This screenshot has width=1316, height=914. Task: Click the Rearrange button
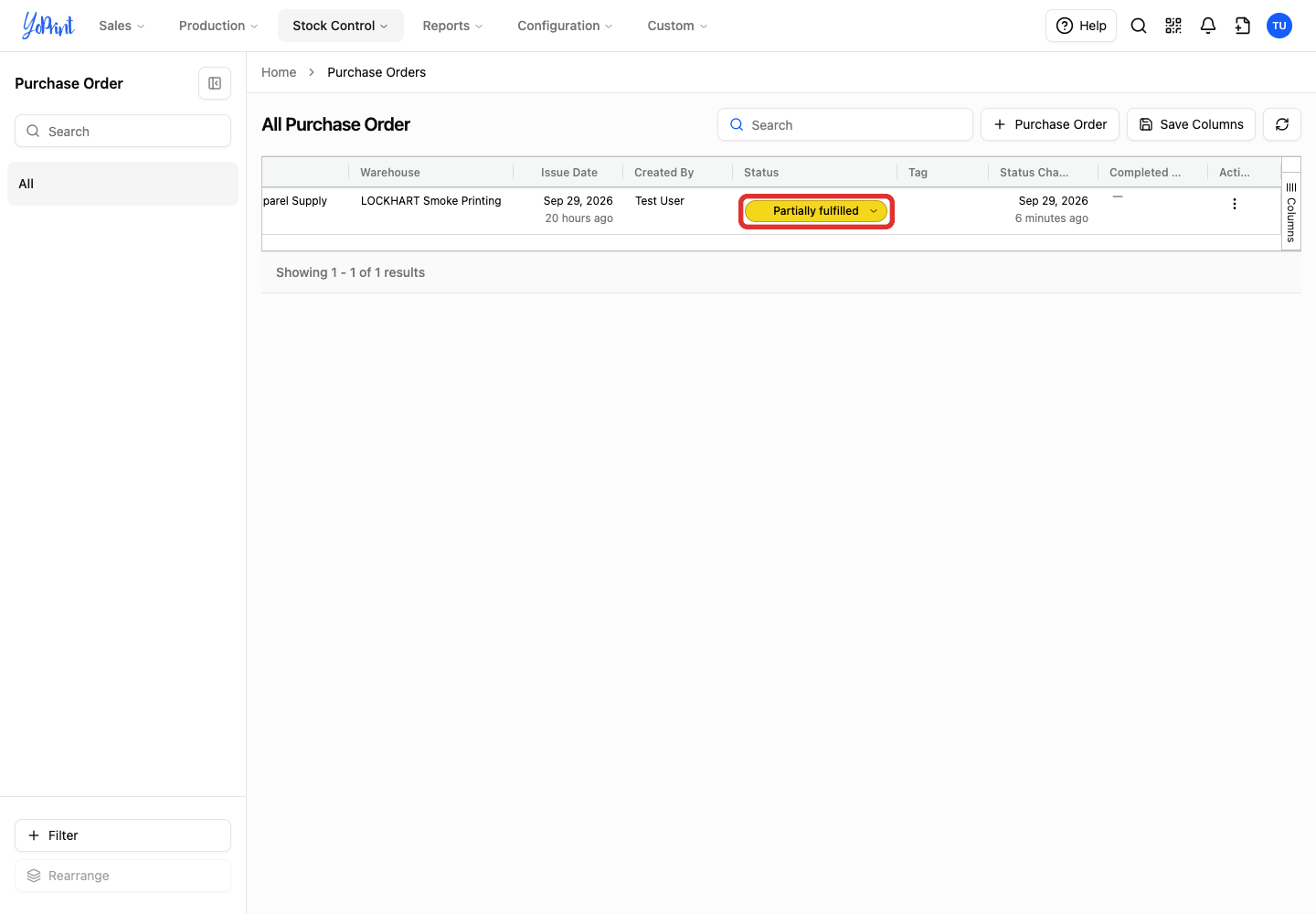tap(122, 876)
